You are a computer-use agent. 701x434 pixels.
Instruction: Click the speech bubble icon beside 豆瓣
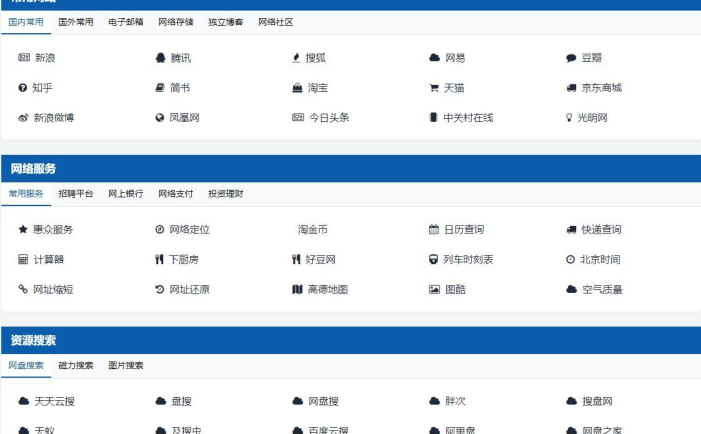pos(571,58)
